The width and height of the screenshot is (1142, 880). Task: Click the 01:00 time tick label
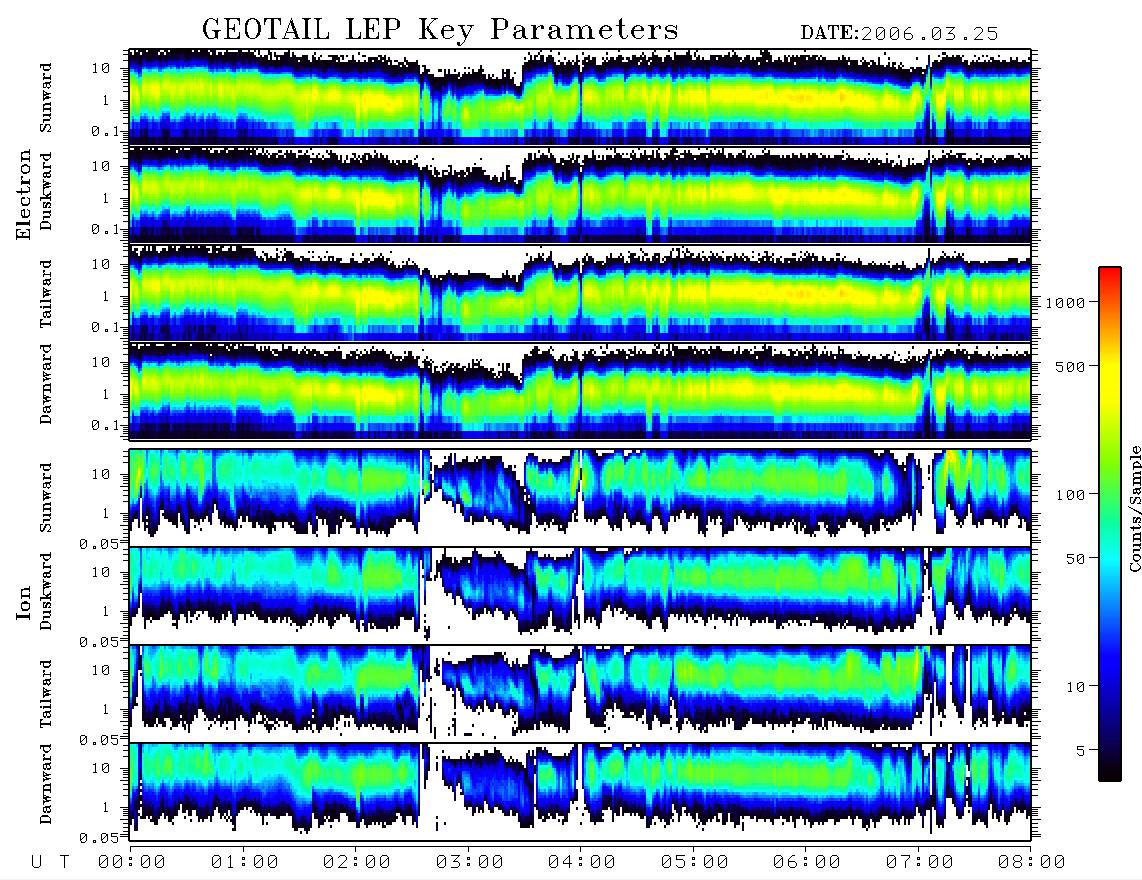point(245,862)
